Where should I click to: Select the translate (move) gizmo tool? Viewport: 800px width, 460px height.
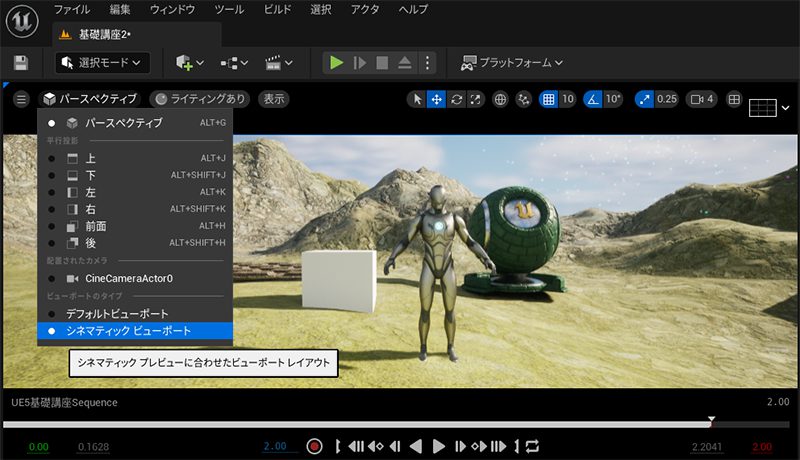click(x=437, y=99)
